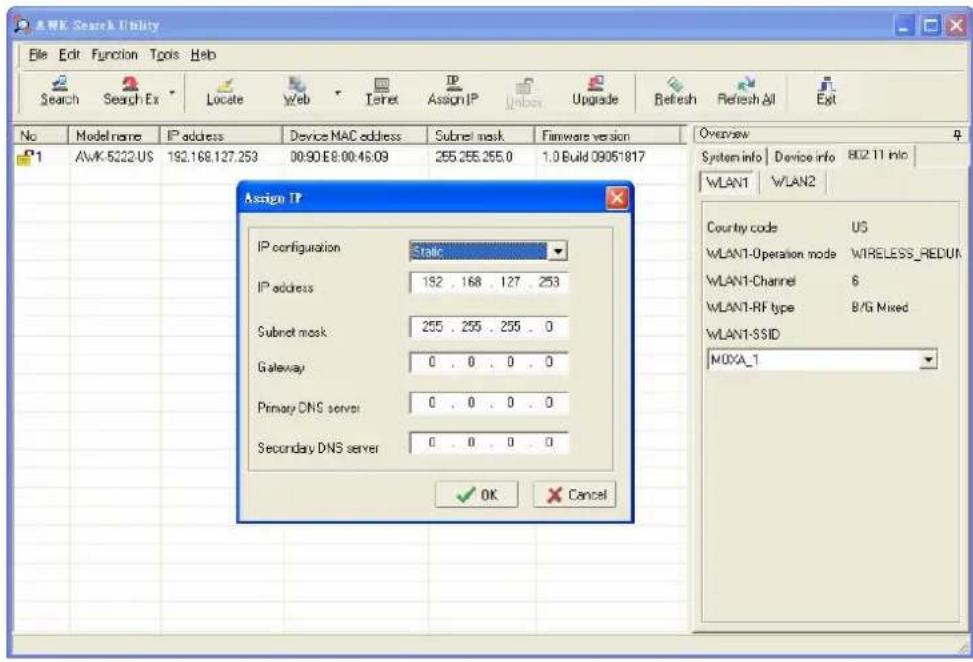The image size is (973, 662).
Task: Click the IP address input field
Action: coord(489,283)
